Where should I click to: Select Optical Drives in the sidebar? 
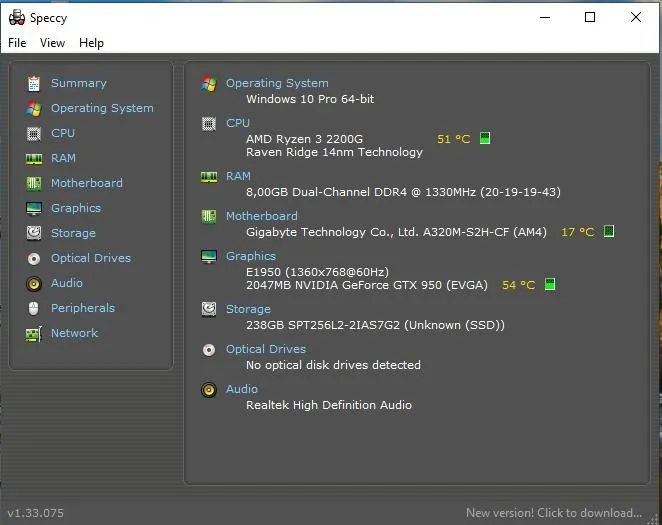point(91,258)
